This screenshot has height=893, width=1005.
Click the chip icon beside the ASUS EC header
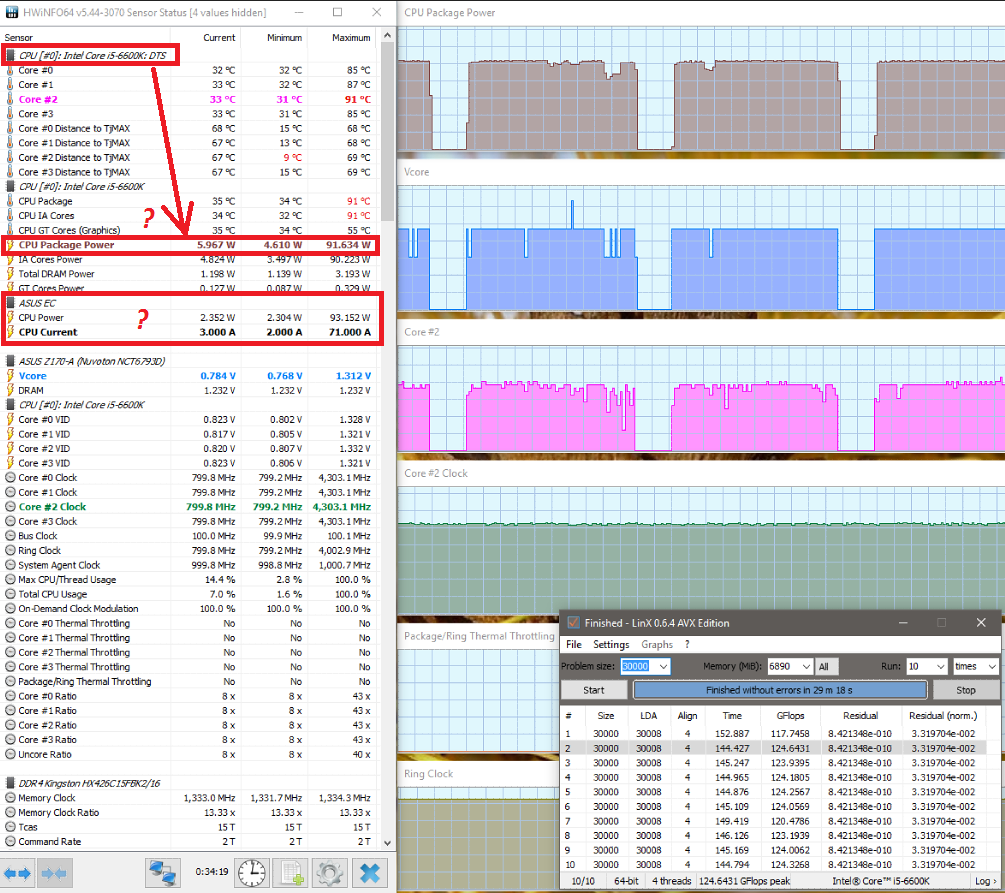(10, 303)
